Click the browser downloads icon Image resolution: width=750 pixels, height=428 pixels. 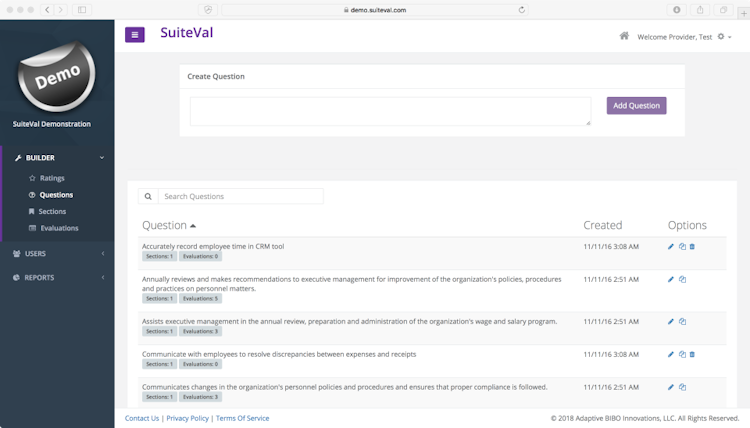(676, 10)
